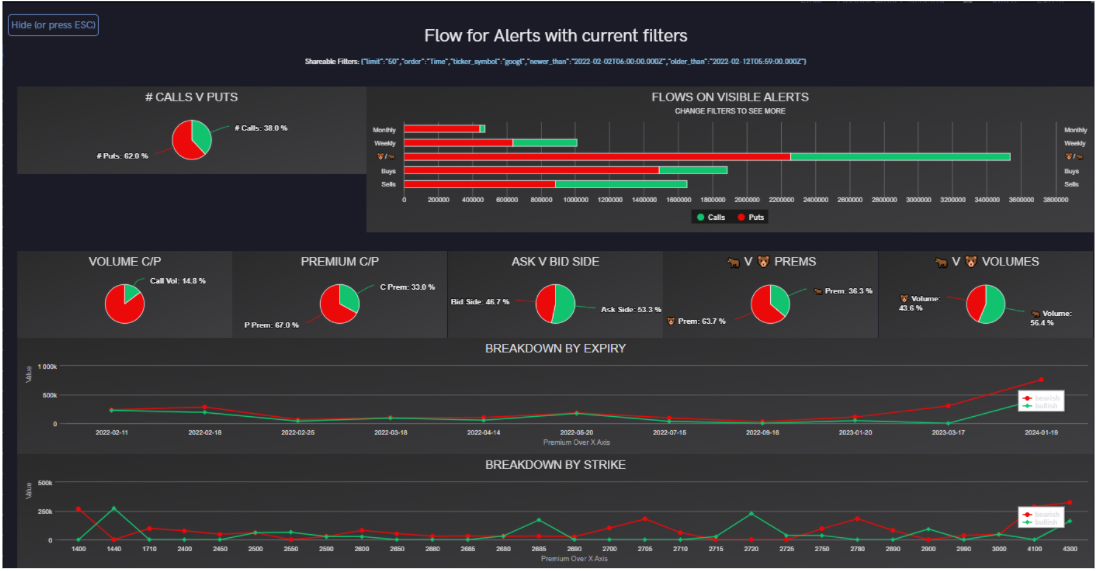This screenshot has width=1097, height=571.
Task: Click the green Sells calls bar segment
Action: (620, 184)
